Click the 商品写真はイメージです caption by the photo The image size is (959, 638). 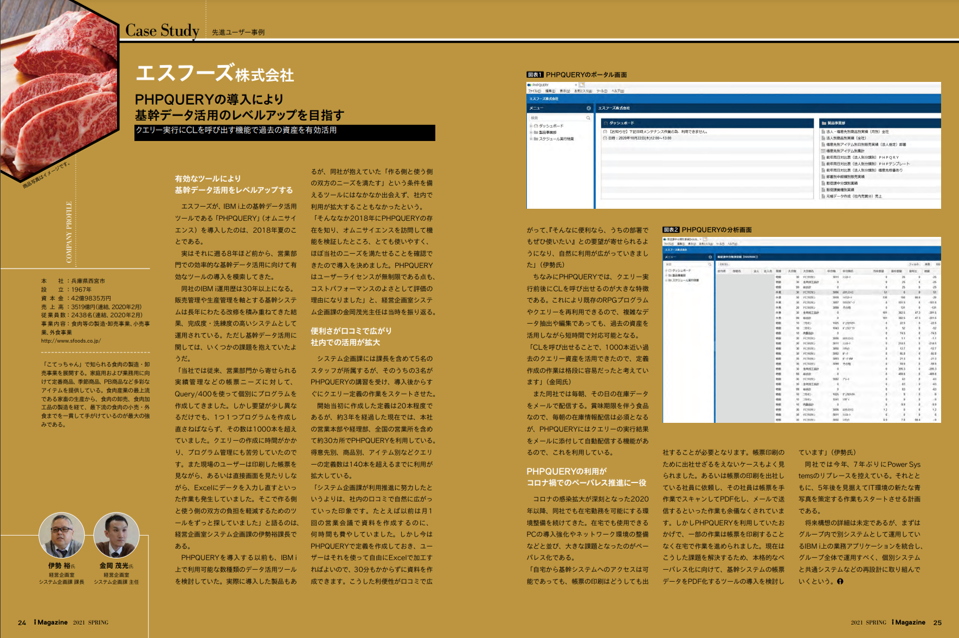[x=47, y=176]
